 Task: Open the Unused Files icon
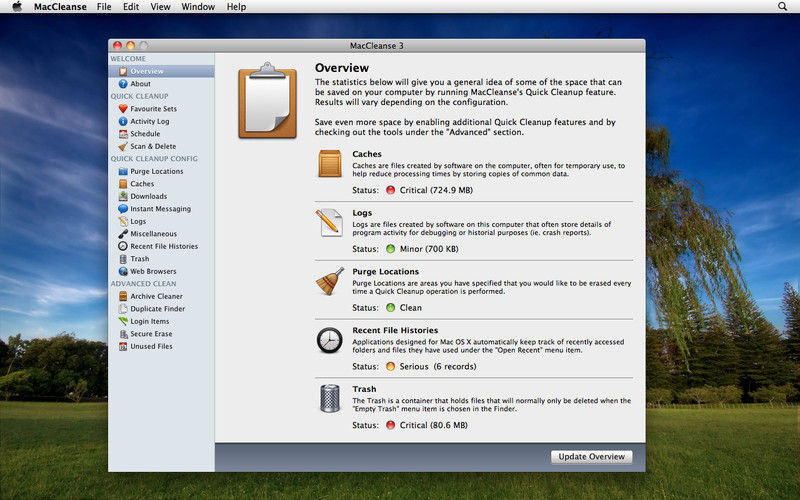[123, 346]
